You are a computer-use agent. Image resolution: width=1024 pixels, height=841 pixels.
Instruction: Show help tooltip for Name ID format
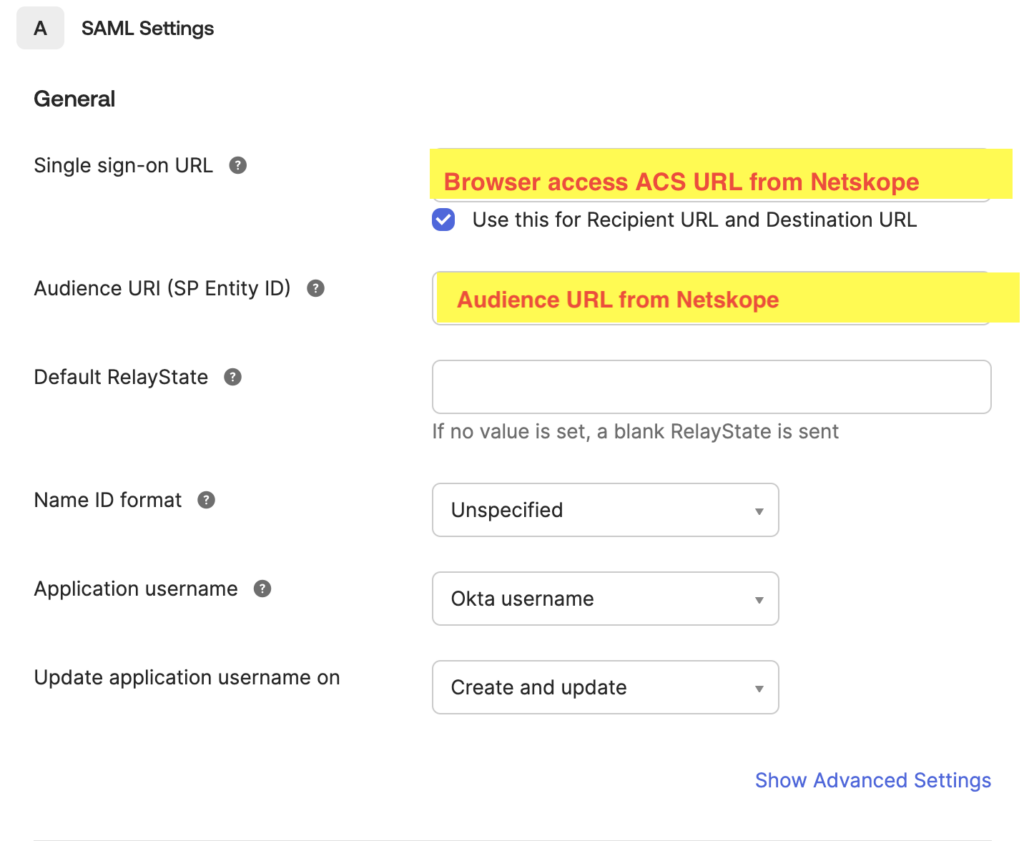(x=206, y=500)
